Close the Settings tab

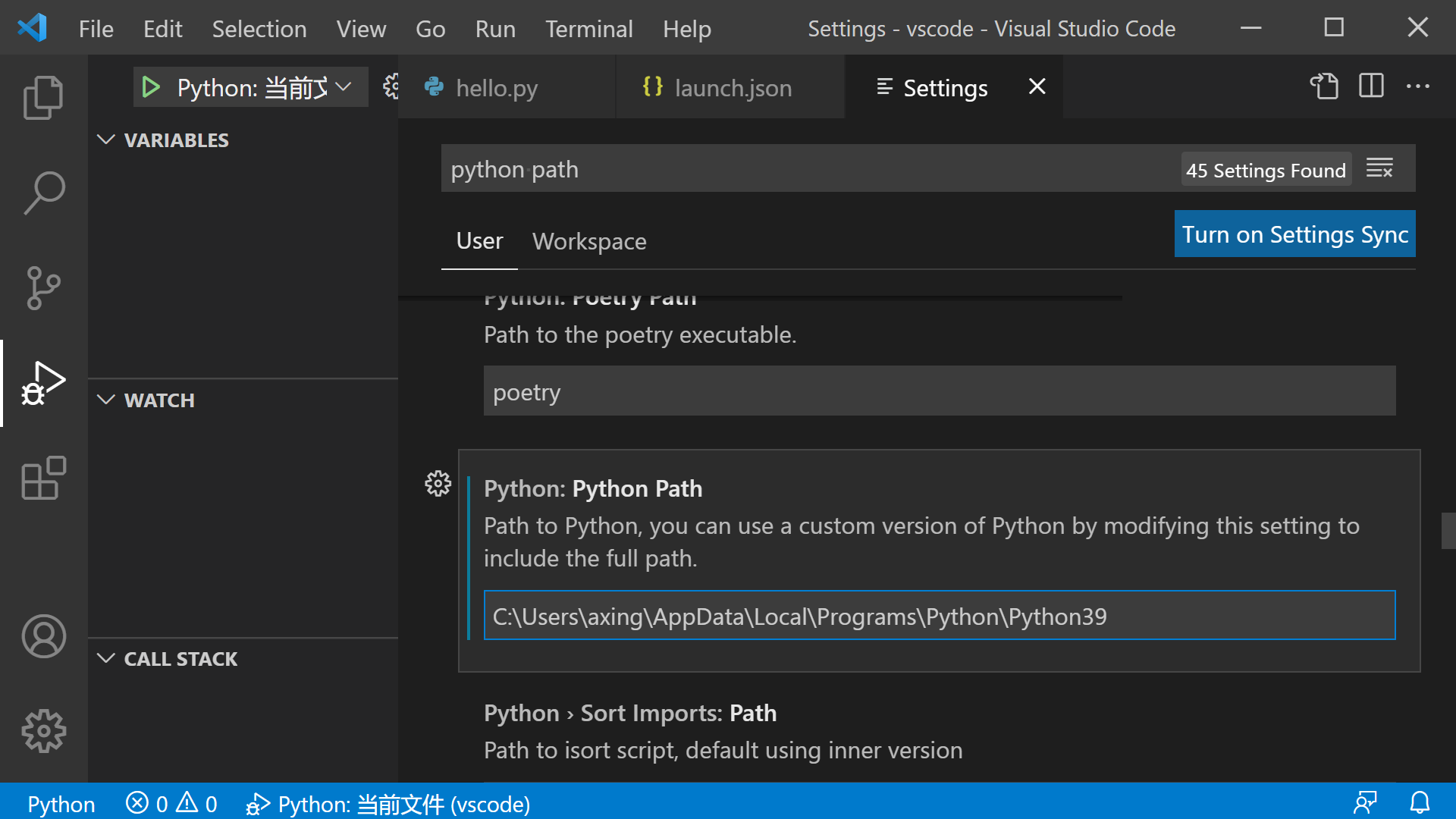(x=1037, y=86)
